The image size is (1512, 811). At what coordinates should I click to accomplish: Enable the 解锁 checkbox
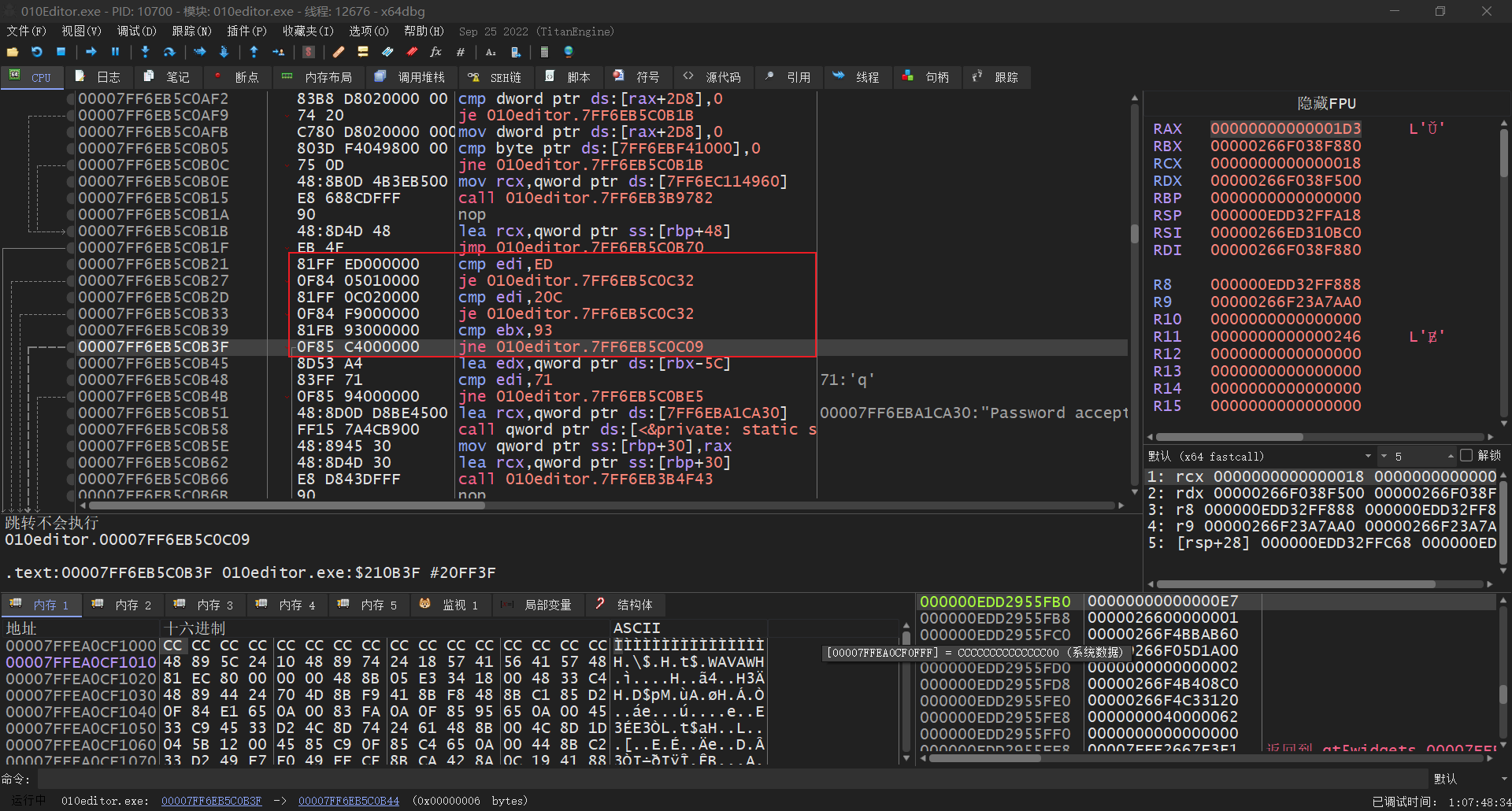[1466, 456]
